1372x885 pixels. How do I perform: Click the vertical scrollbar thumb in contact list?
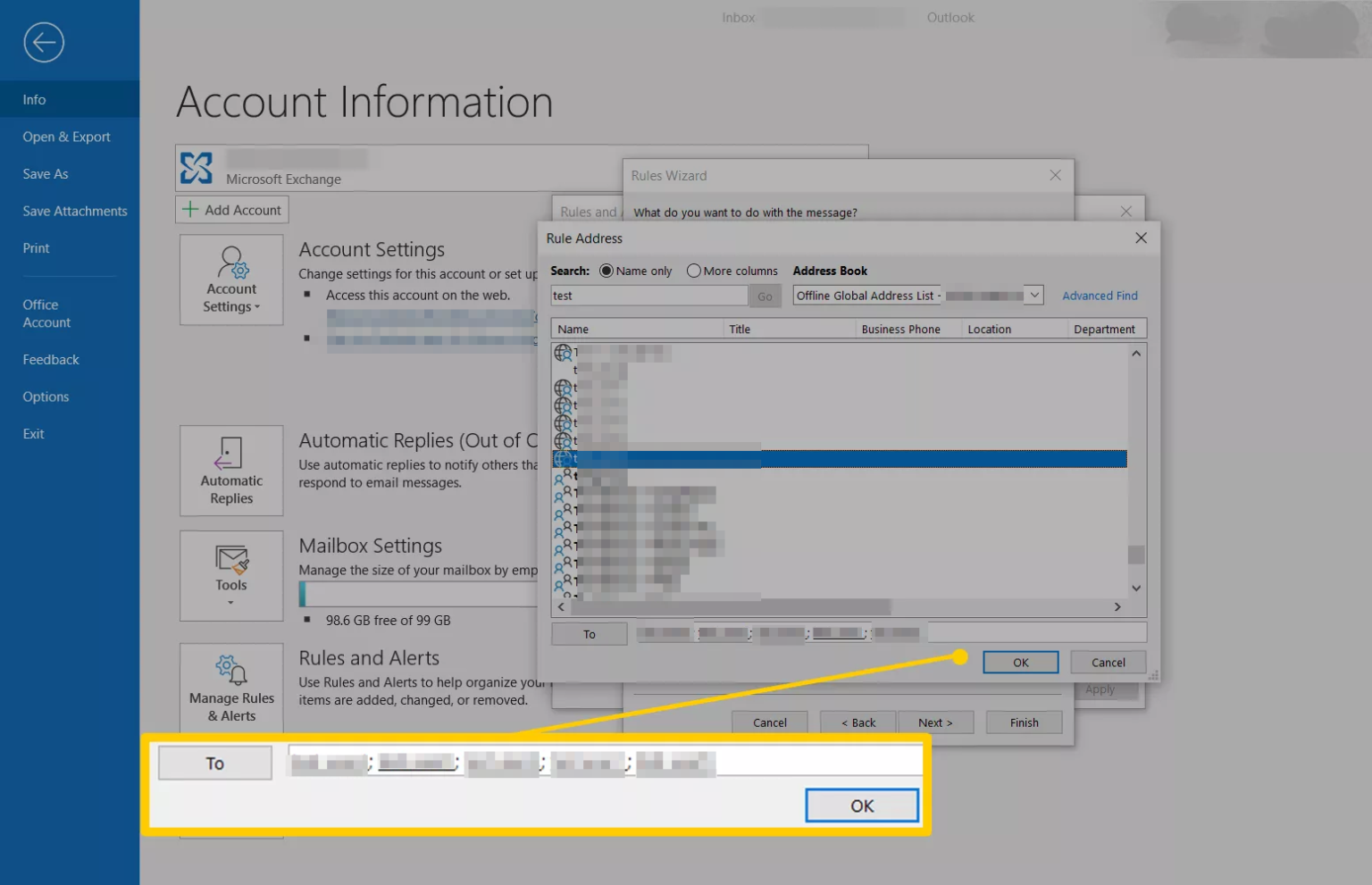click(1136, 555)
